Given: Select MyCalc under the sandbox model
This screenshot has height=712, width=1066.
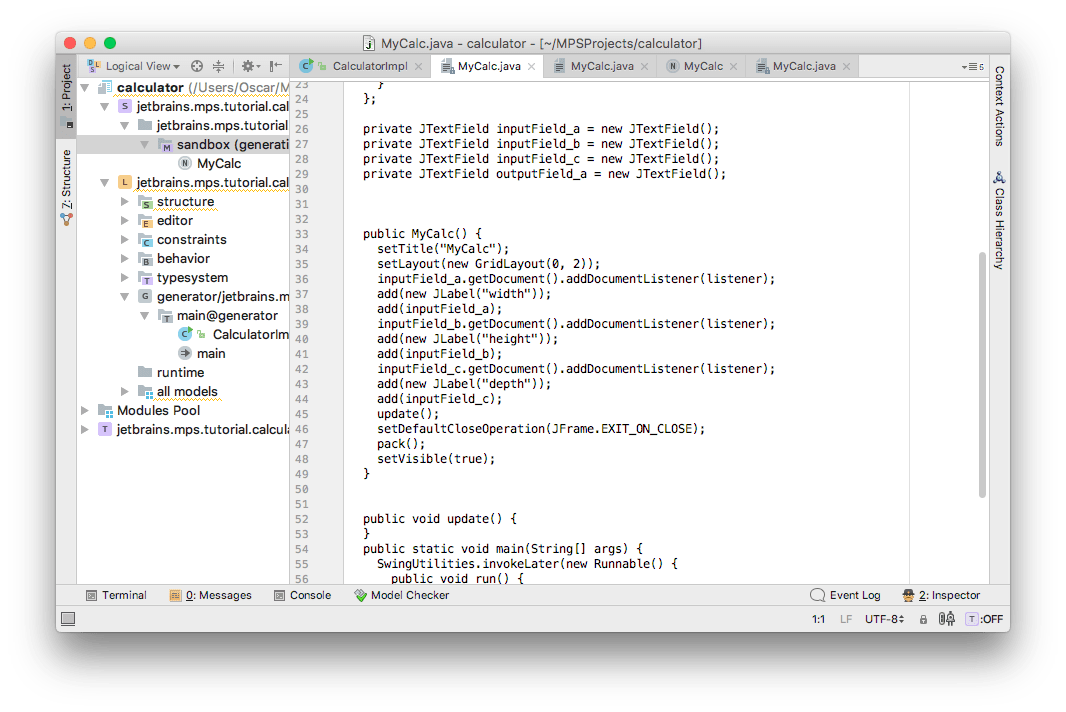Looking at the screenshot, I should point(218,164).
